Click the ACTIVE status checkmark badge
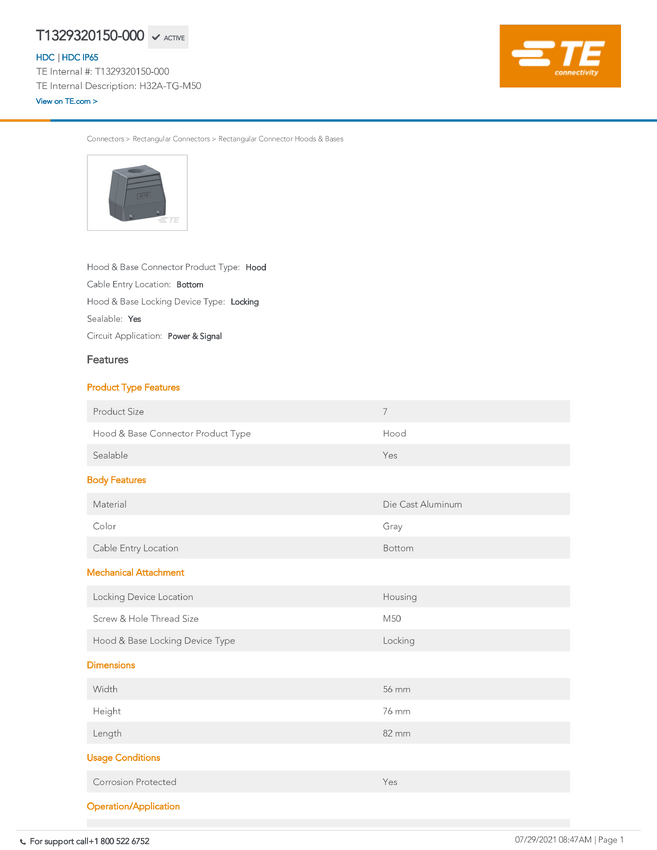Image resolution: width=657 pixels, height=850 pixels. pyautogui.click(x=168, y=37)
